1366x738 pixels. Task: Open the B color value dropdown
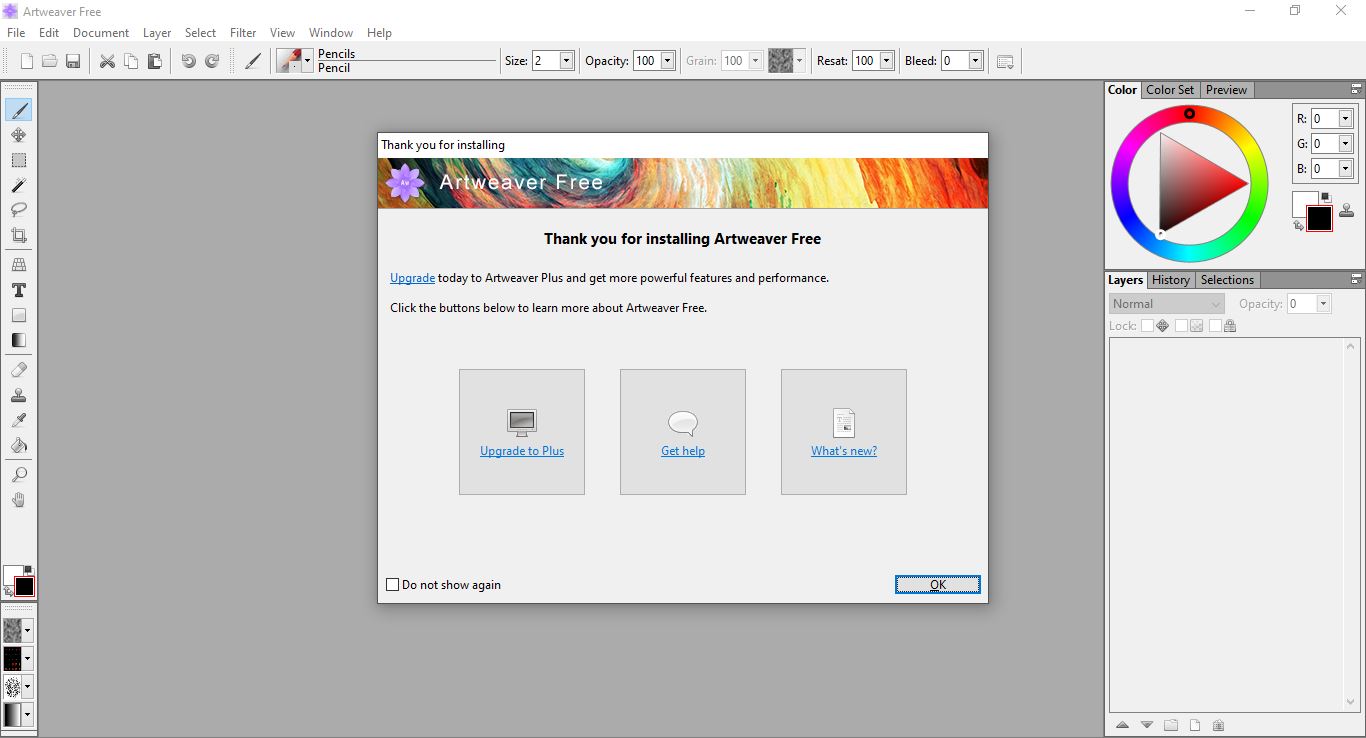coord(1345,168)
